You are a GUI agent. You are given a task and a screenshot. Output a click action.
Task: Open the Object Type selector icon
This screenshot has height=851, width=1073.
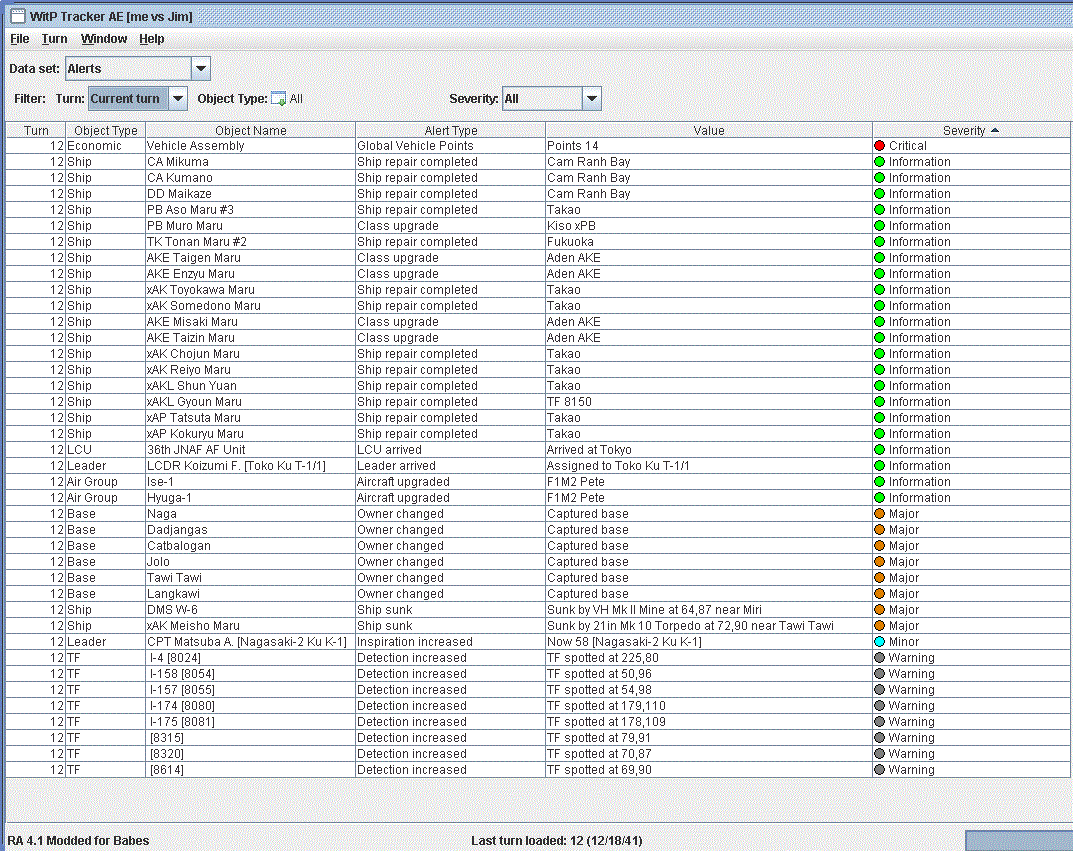click(278, 99)
